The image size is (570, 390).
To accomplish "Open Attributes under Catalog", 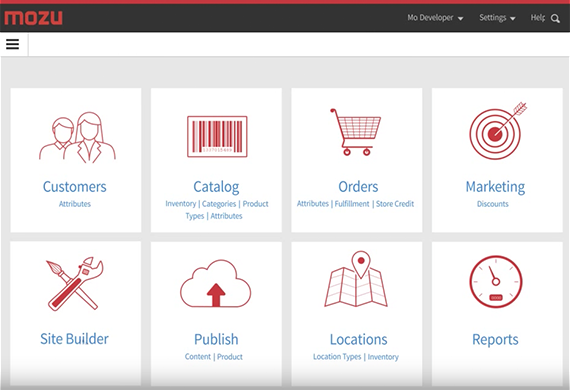I will pos(226,216).
